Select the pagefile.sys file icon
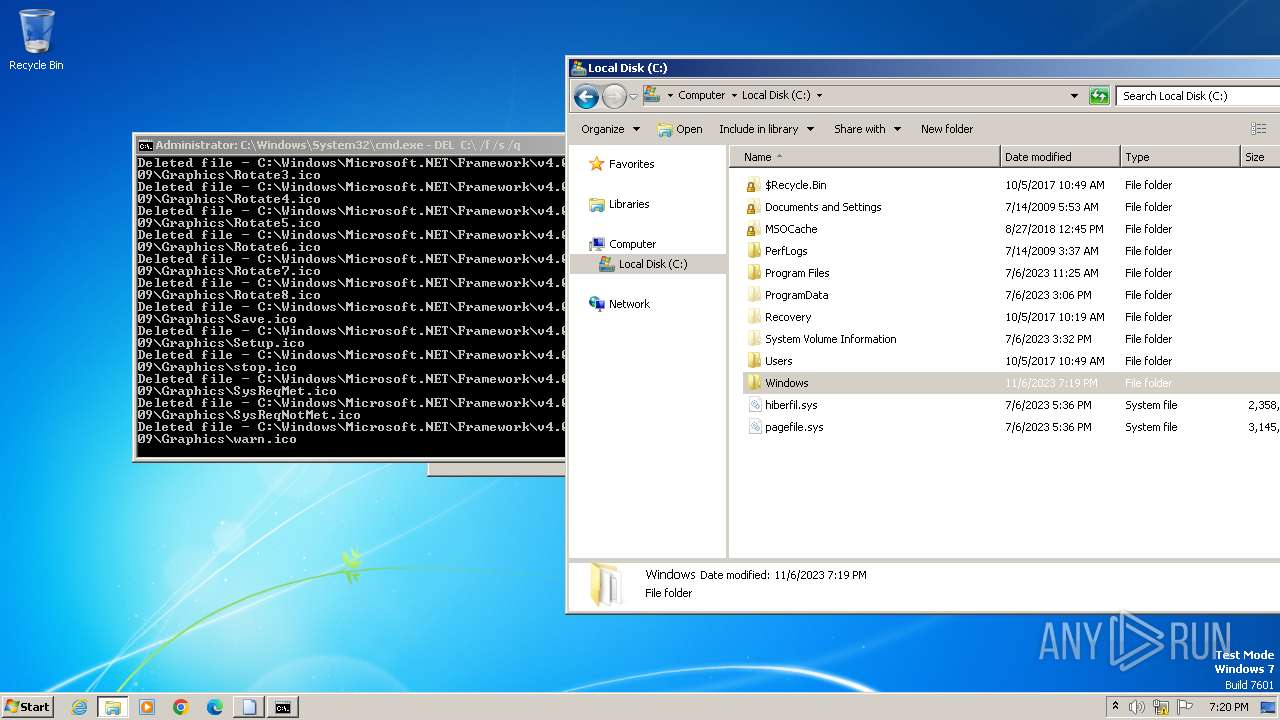 755,427
